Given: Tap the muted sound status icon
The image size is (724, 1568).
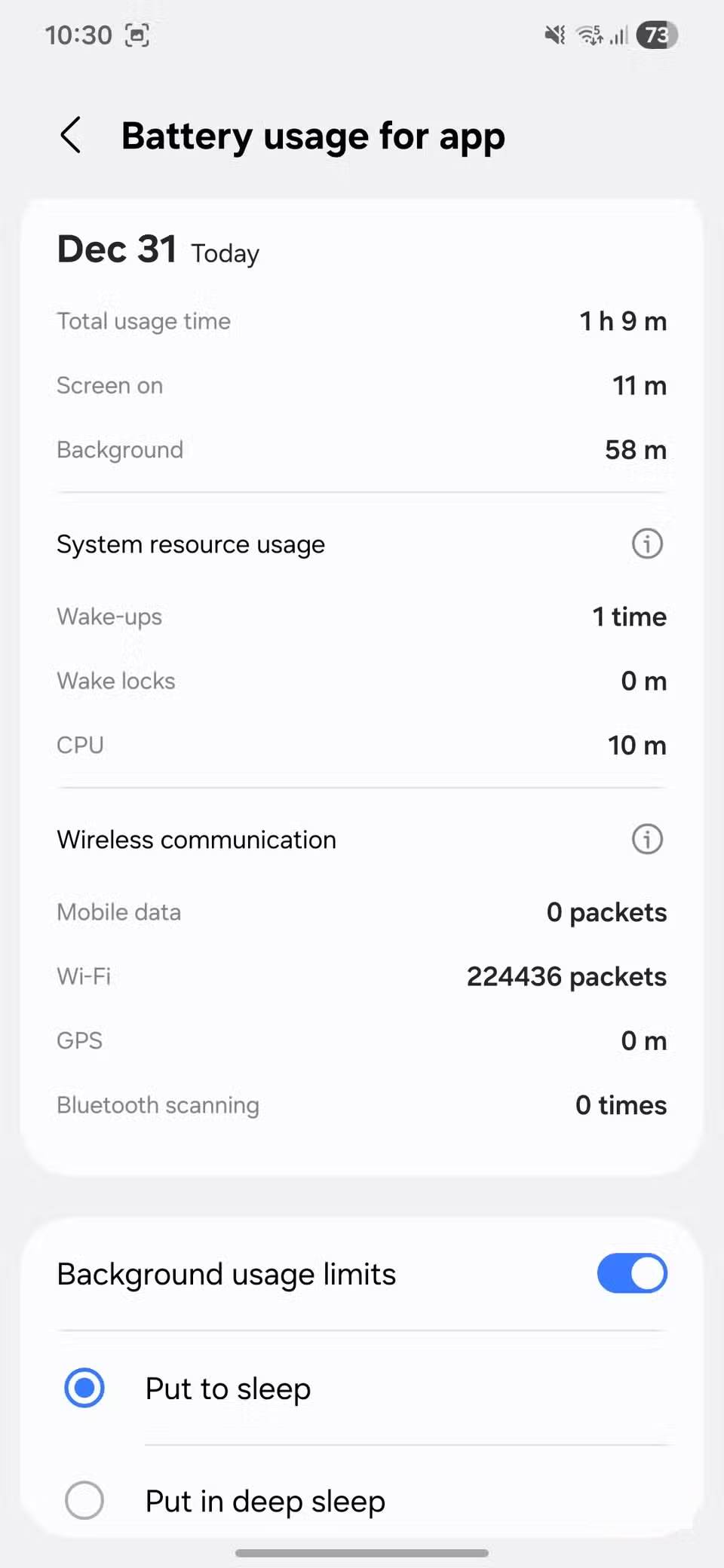Looking at the screenshot, I should point(555,35).
